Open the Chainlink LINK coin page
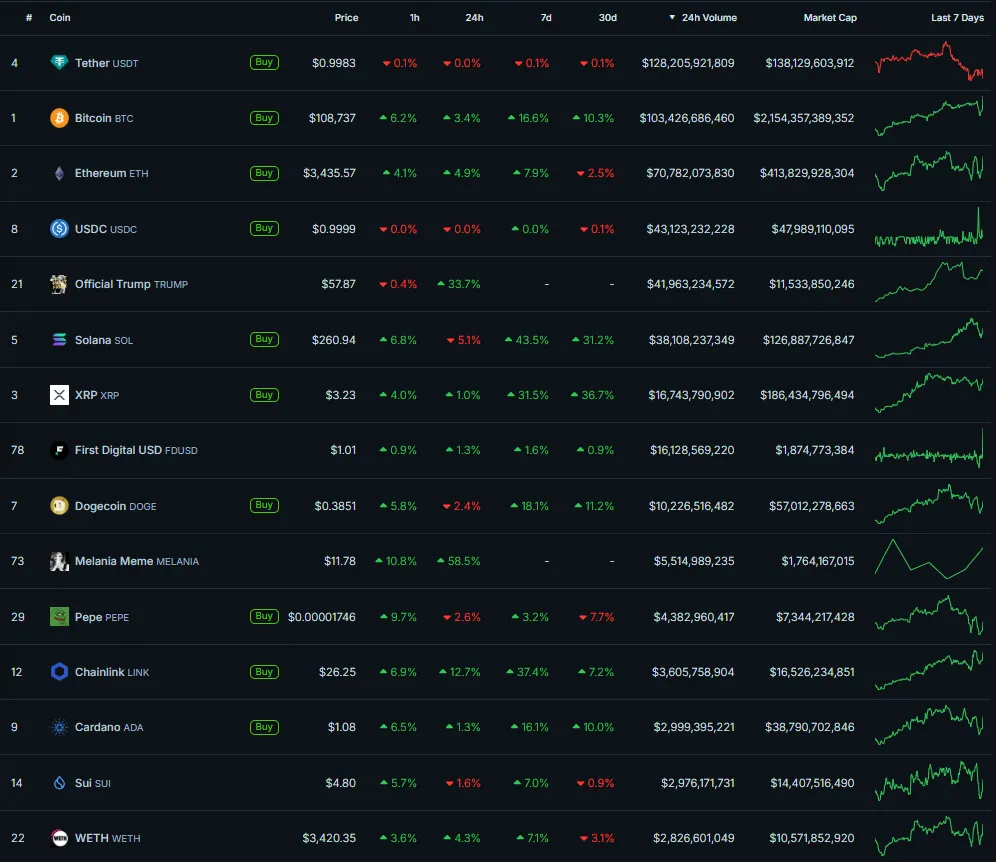The height and width of the screenshot is (862, 996). tap(112, 672)
